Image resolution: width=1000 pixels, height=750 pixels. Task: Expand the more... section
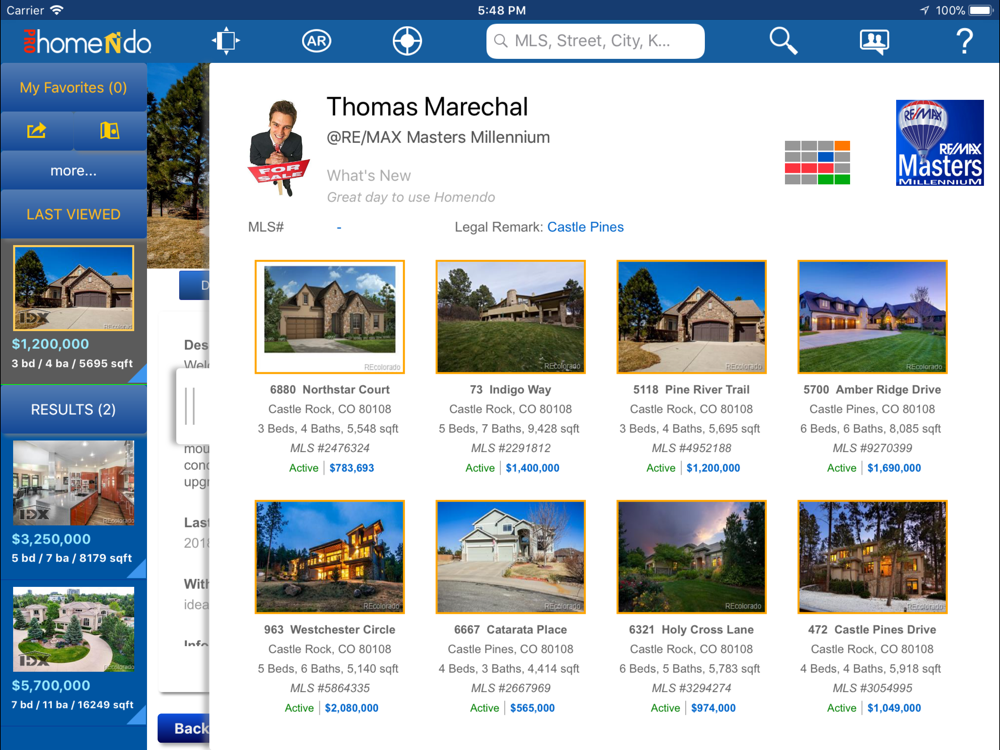pos(73,171)
